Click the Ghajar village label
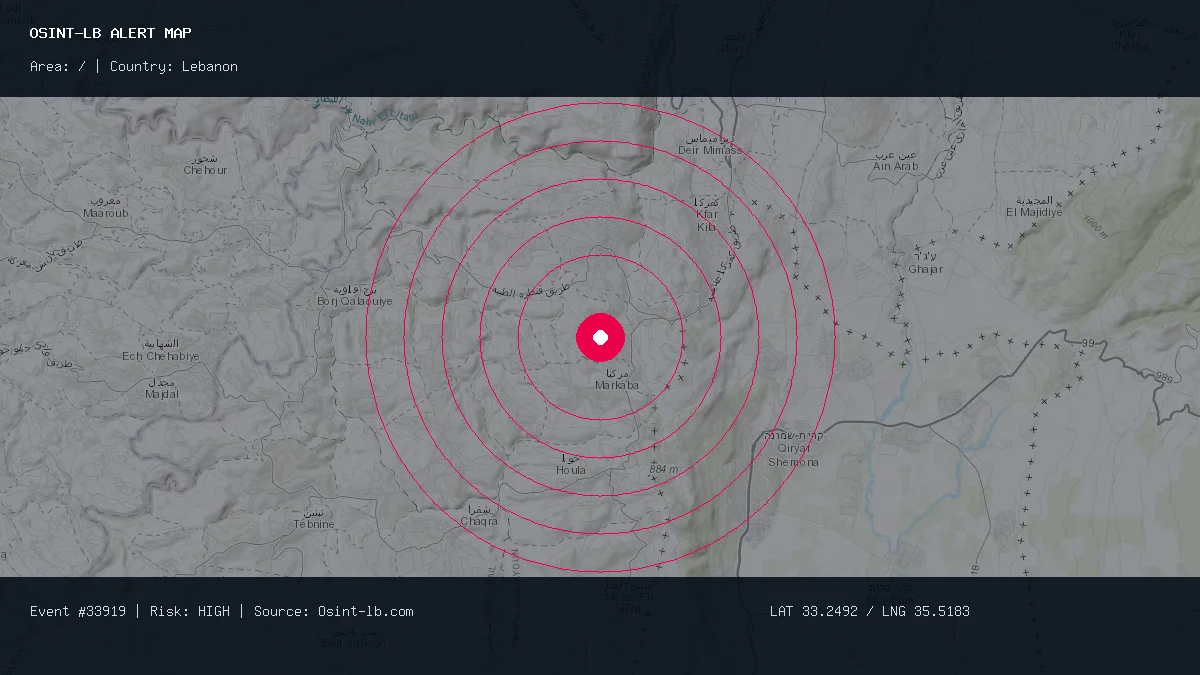 coord(926,263)
